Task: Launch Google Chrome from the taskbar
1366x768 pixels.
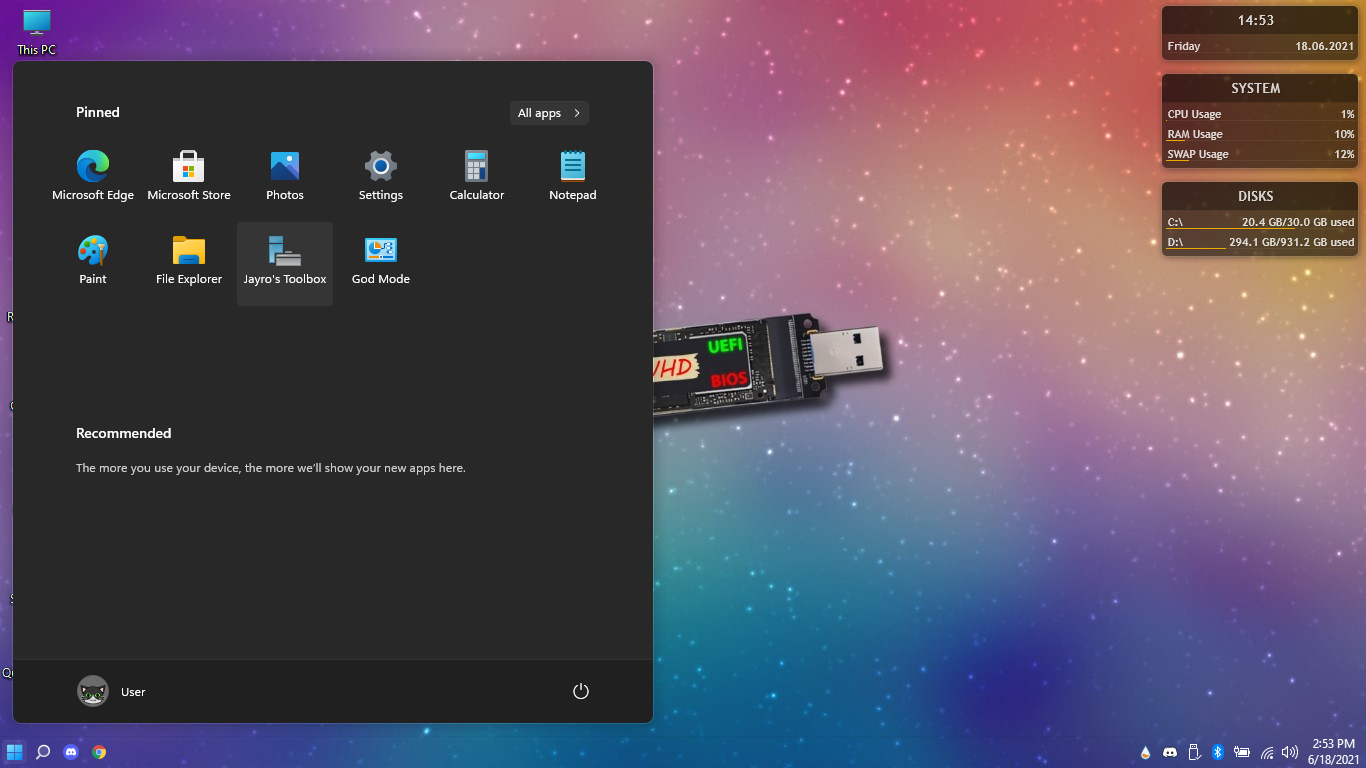Action: (x=99, y=752)
